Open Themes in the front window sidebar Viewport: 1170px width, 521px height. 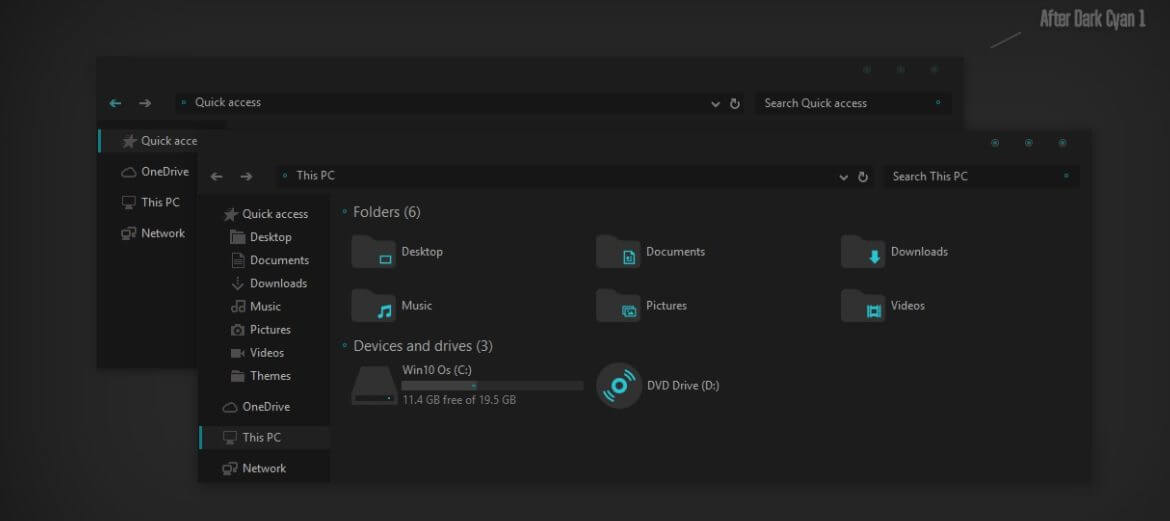[260, 376]
